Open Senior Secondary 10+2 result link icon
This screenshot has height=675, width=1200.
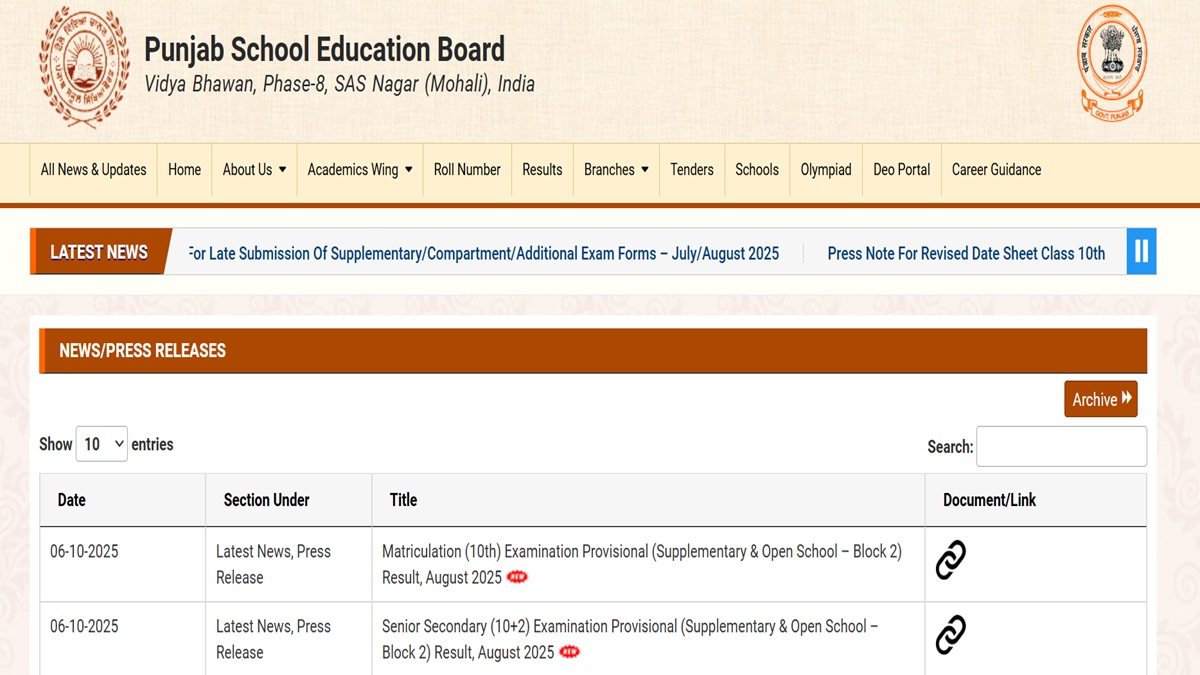coord(950,635)
